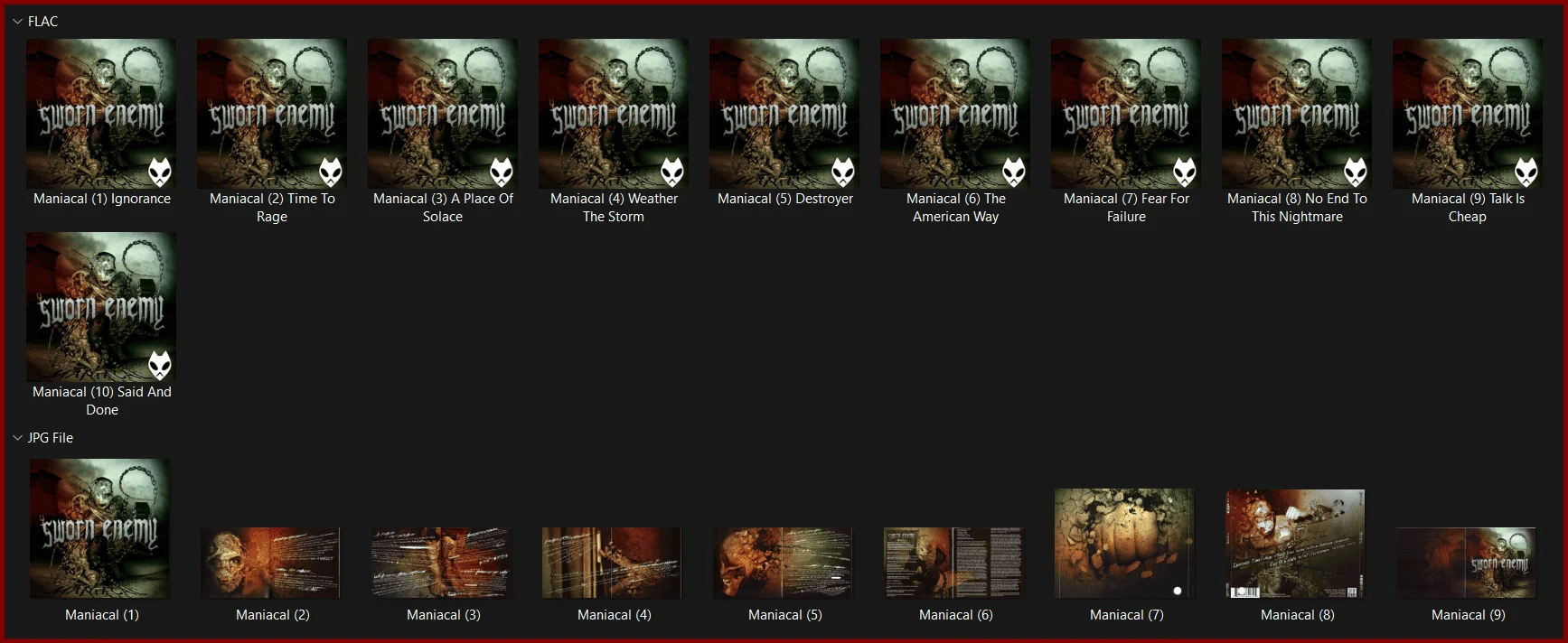The width and height of the screenshot is (1568, 643).
Task: Select Maniacal (6) The American Way thumbnail
Action: [x=955, y=114]
